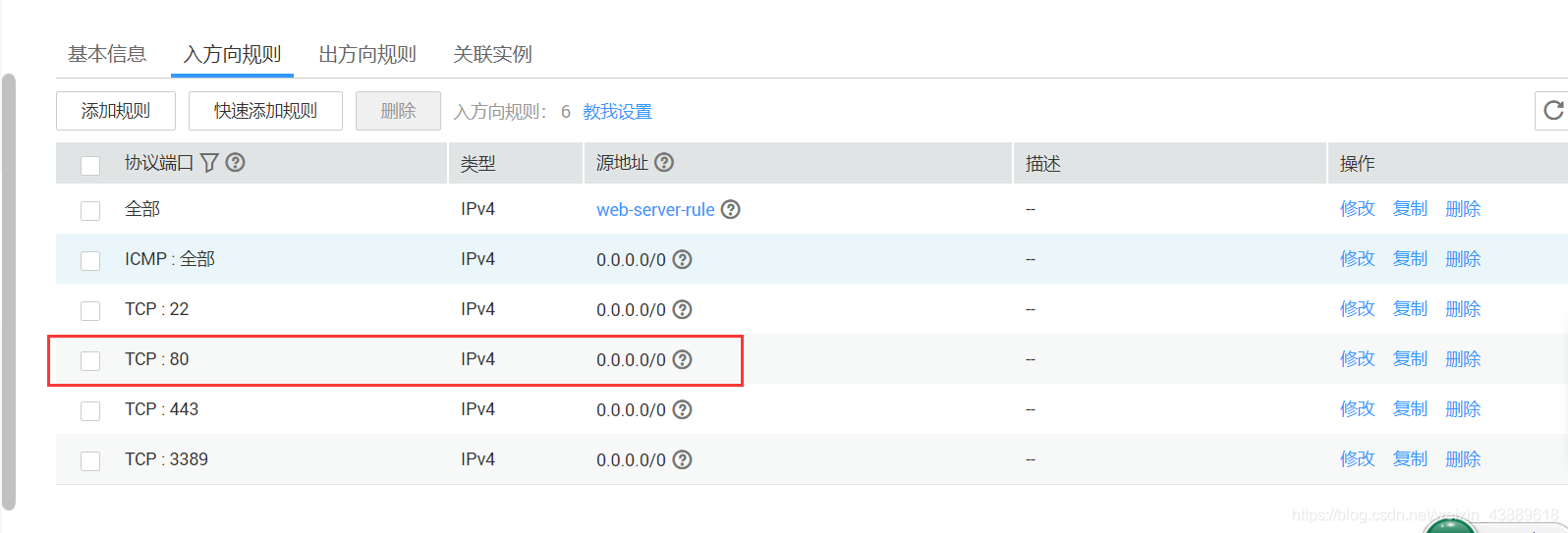Switch to the 出方向规则 tab
The height and width of the screenshot is (533, 1568).
[x=367, y=54]
